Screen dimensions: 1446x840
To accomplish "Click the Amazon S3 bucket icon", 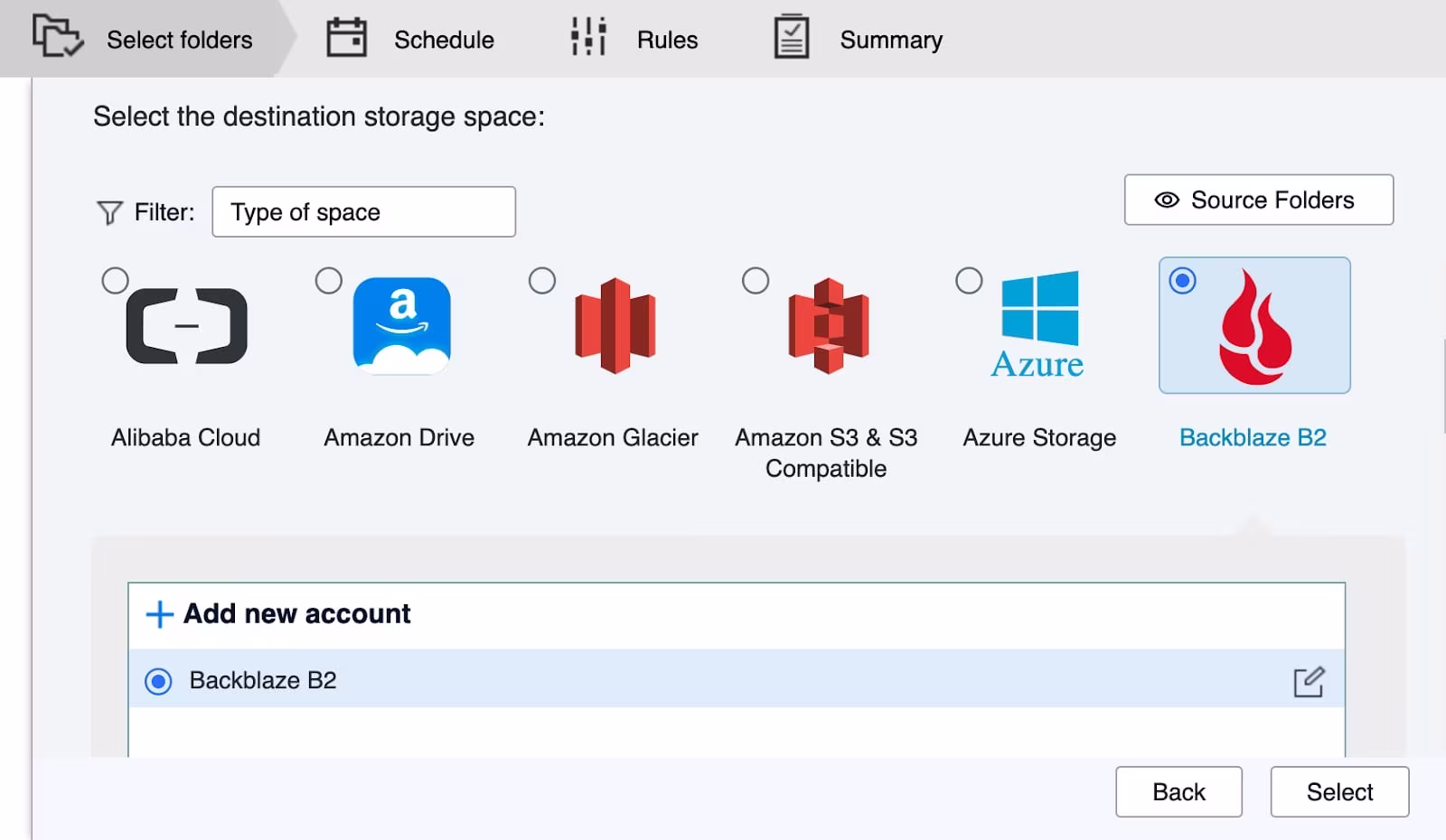I will [x=828, y=326].
